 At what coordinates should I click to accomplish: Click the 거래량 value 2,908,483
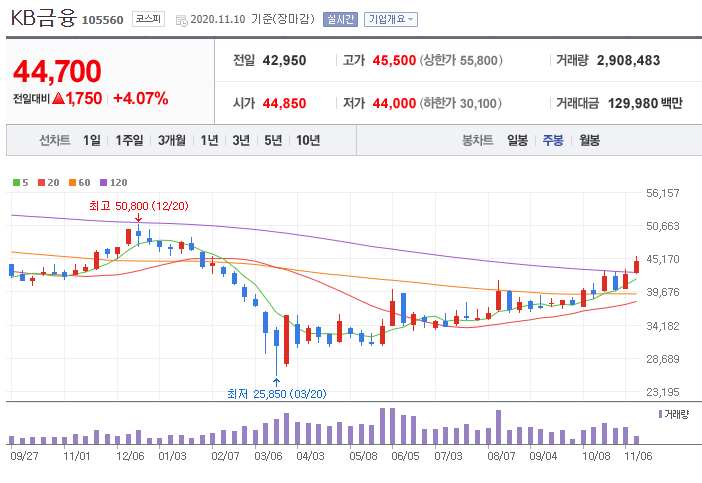[629, 60]
